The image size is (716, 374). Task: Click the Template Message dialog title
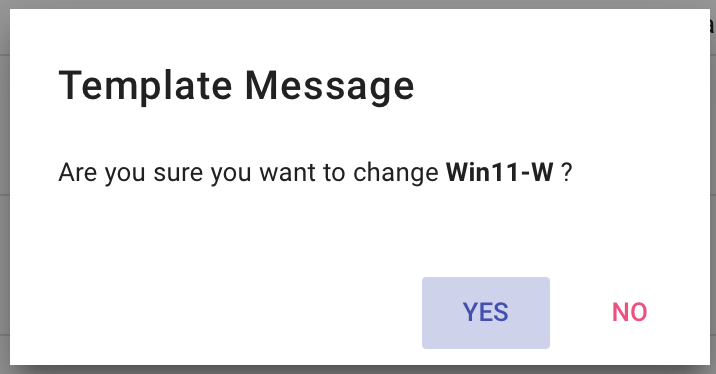[x=237, y=86]
